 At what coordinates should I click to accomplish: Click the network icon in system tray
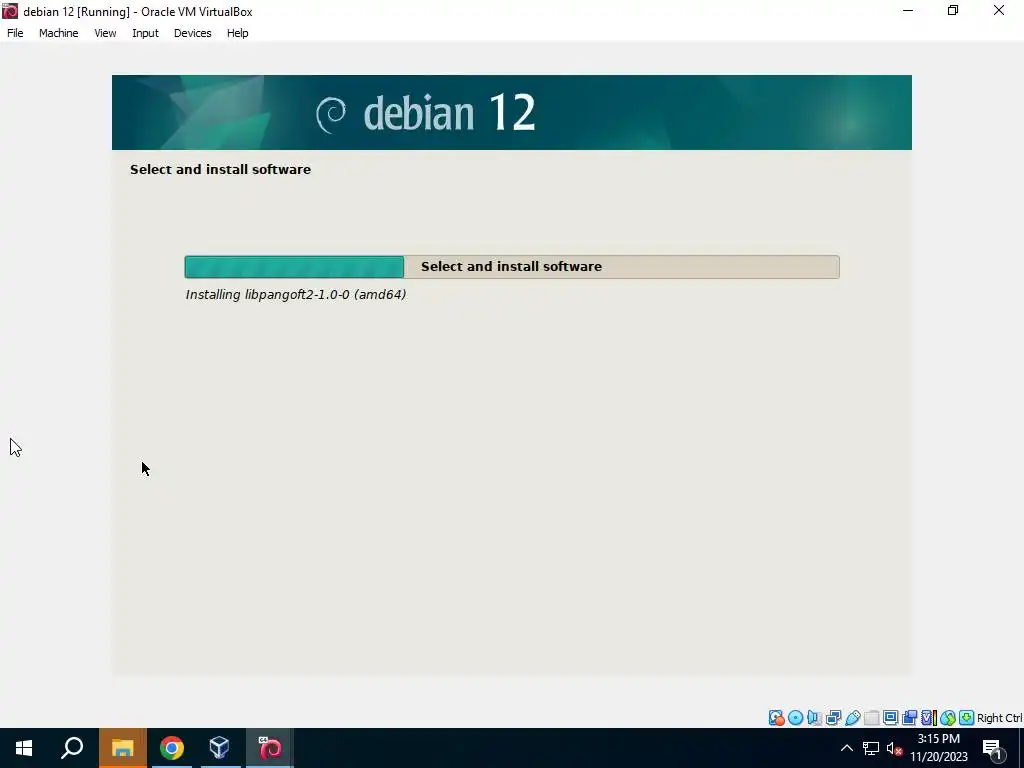[871, 748]
